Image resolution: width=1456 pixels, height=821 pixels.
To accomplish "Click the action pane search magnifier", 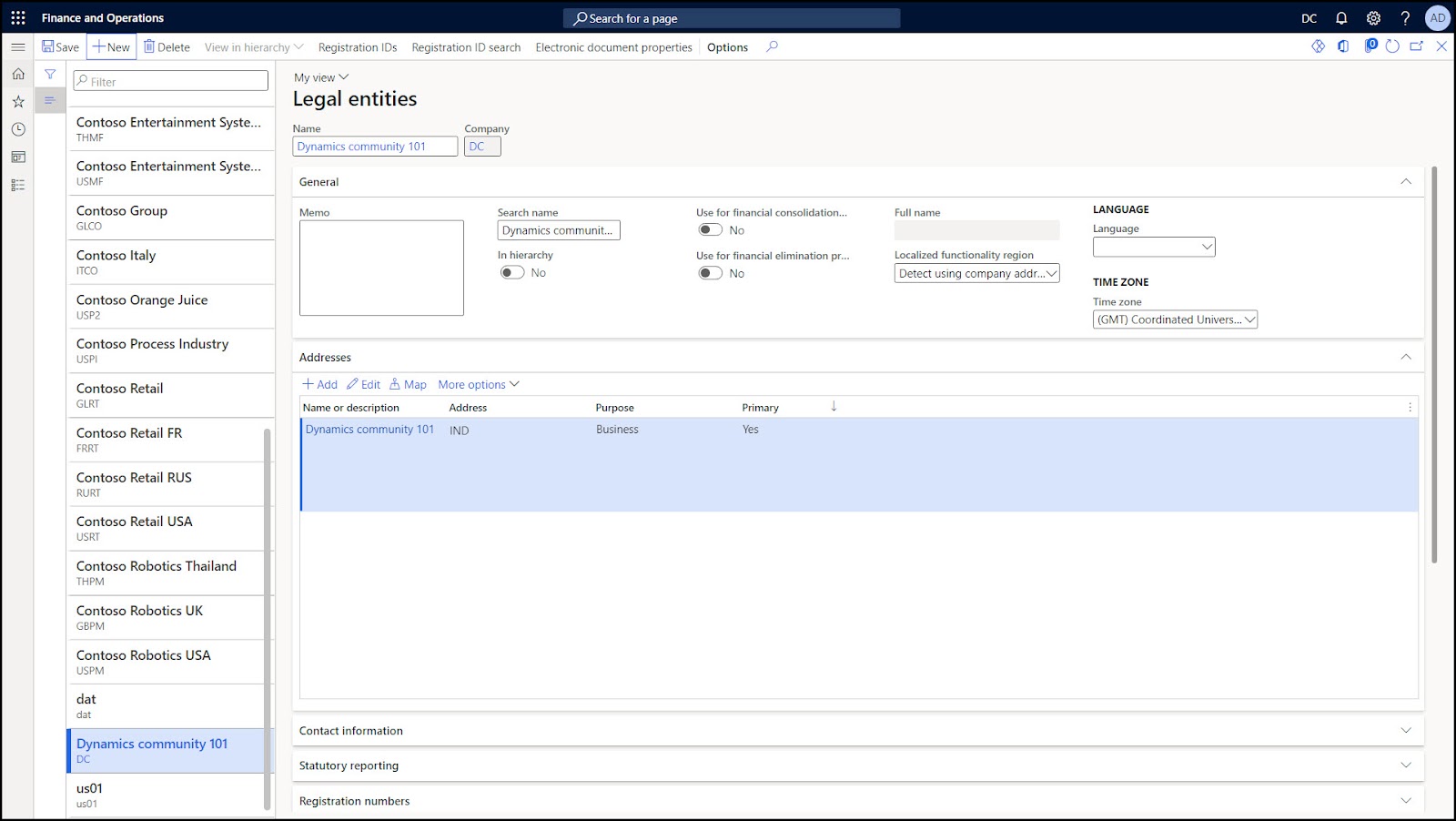I will [x=772, y=46].
